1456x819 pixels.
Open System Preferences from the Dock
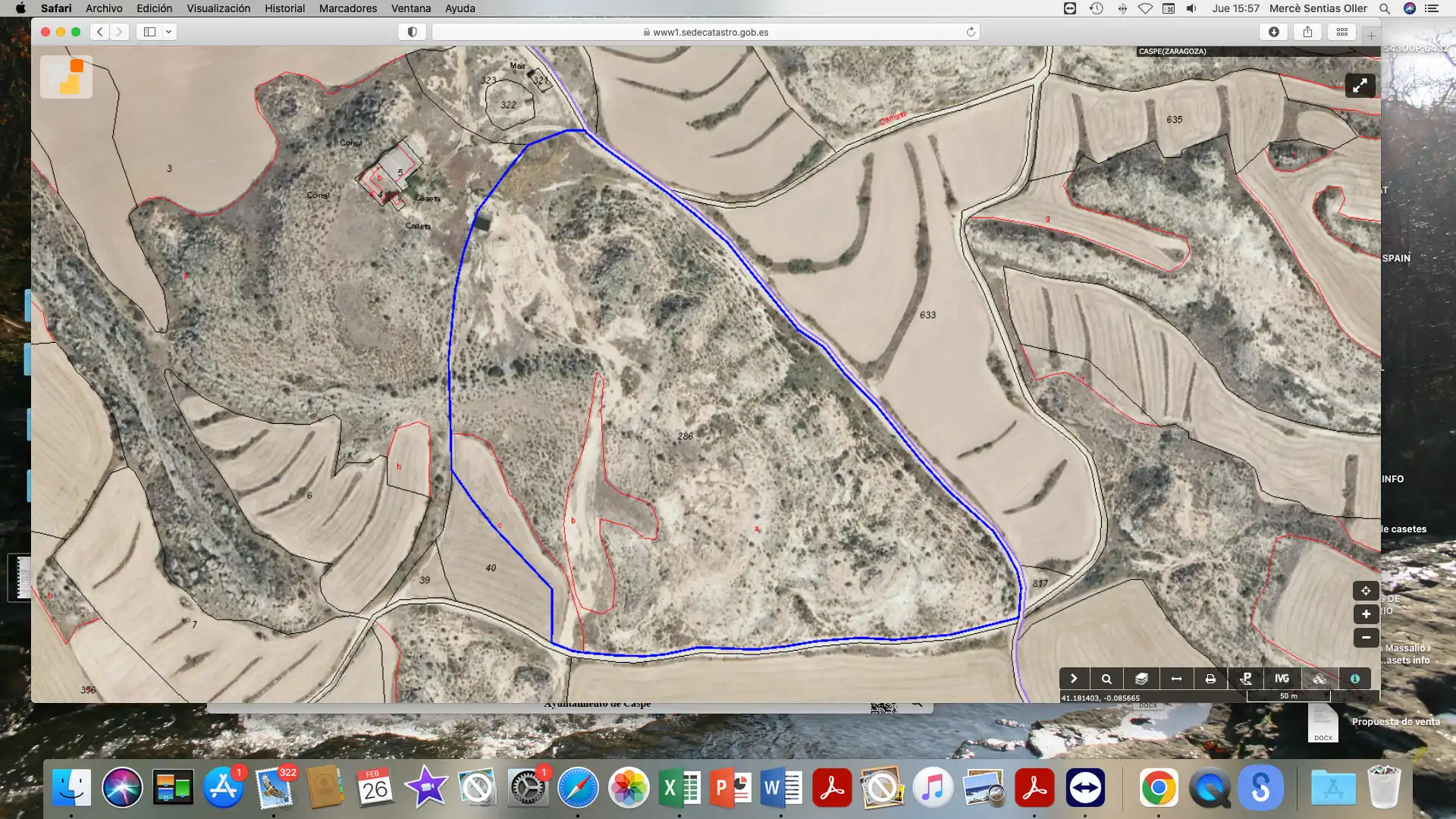527,788
